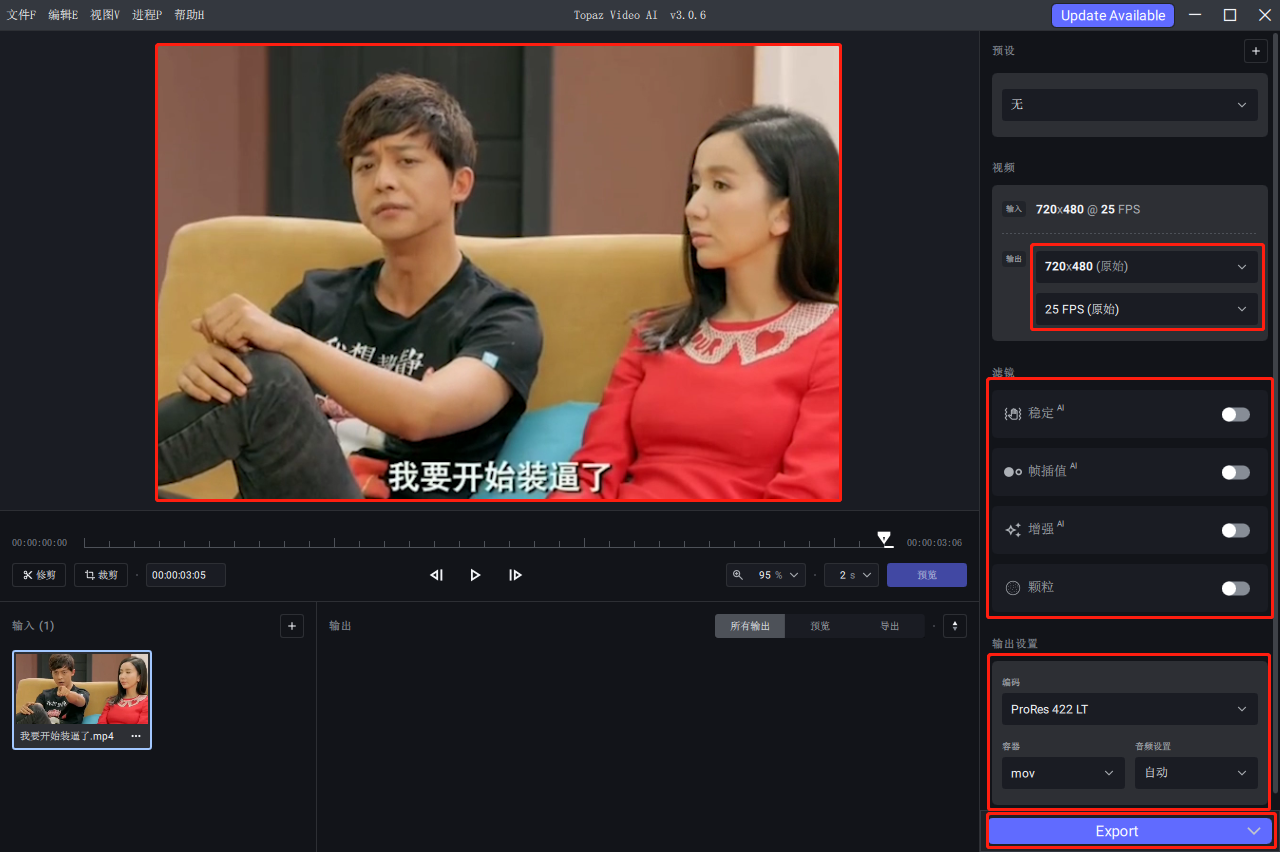Add a new preset with plus icon
The height and width of the screenshot is (852, 1280).
1255,51
